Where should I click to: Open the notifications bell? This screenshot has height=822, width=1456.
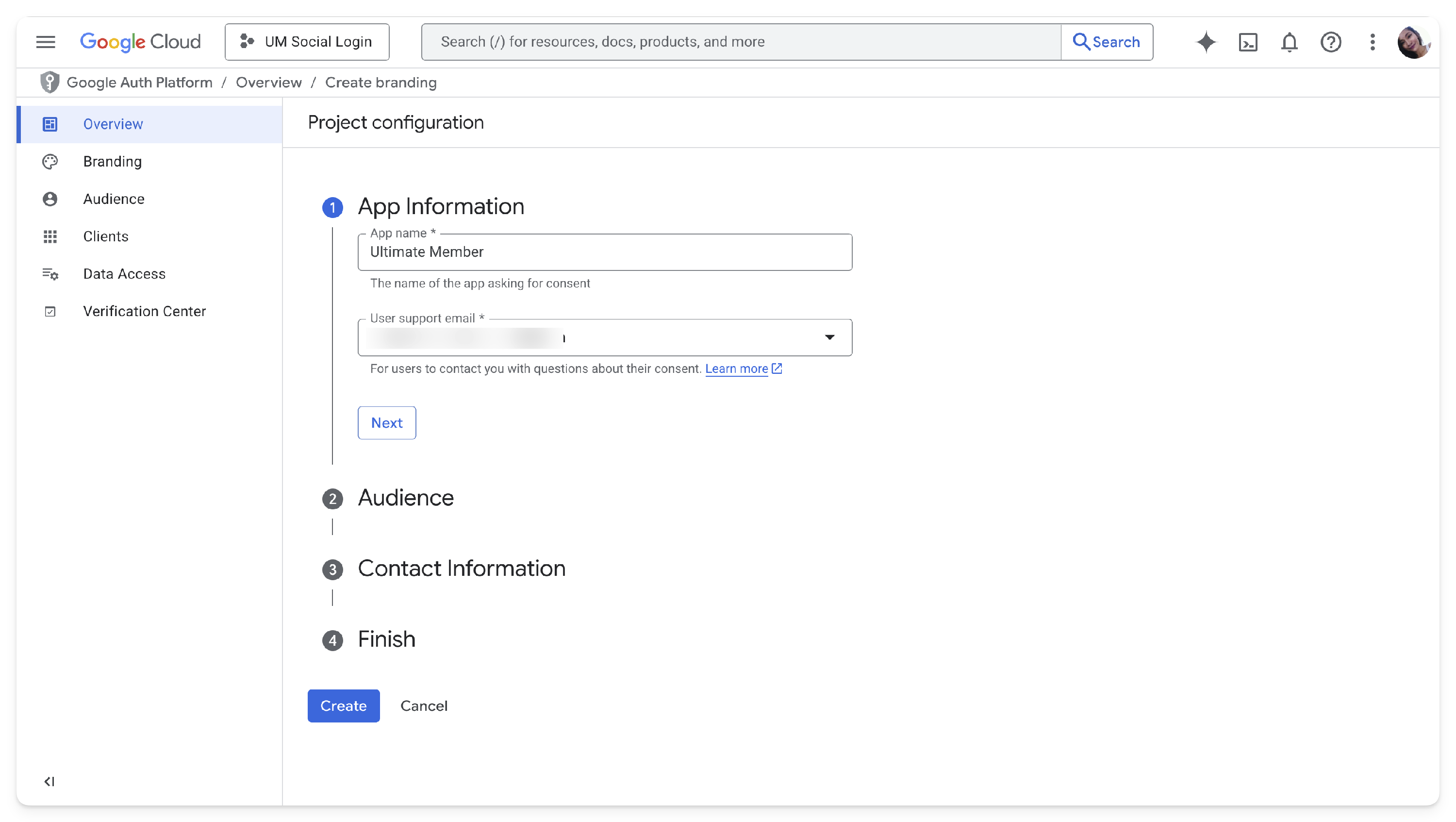click(x=1289, y=42)
